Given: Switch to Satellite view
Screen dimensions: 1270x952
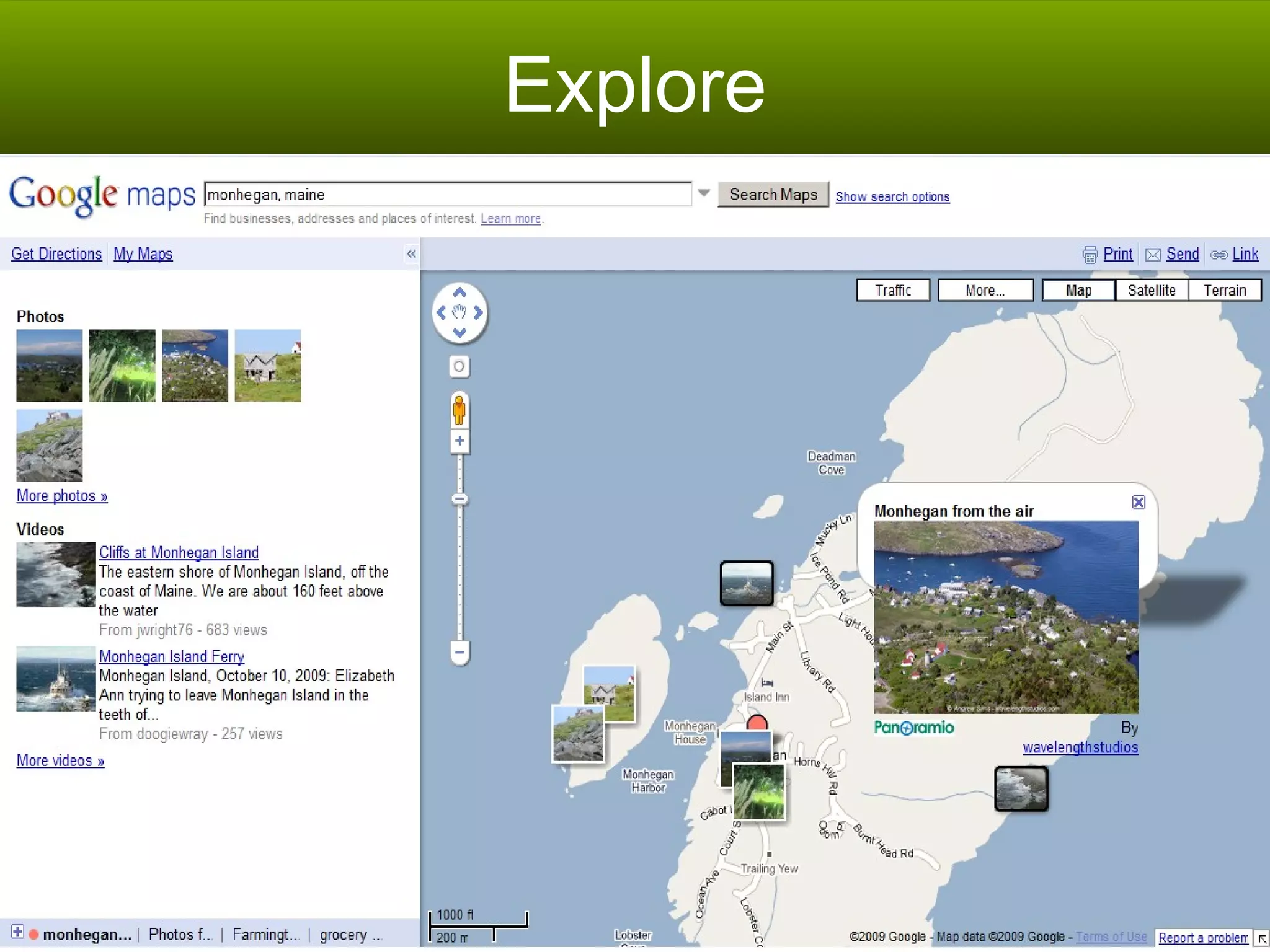Looking at the screenshot, I should point(1152,290).
